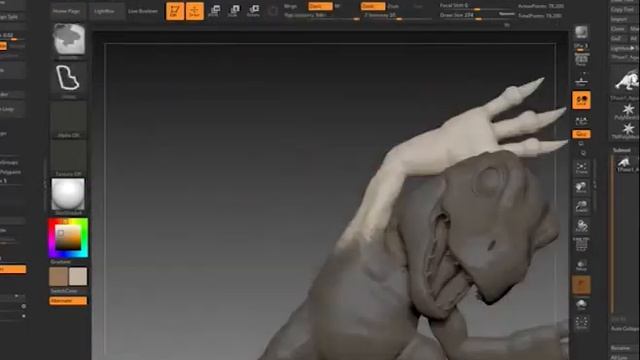This screenshot has height=360, width=640.
Task: Activate the Edit mode button
Action: pos(175,11)
